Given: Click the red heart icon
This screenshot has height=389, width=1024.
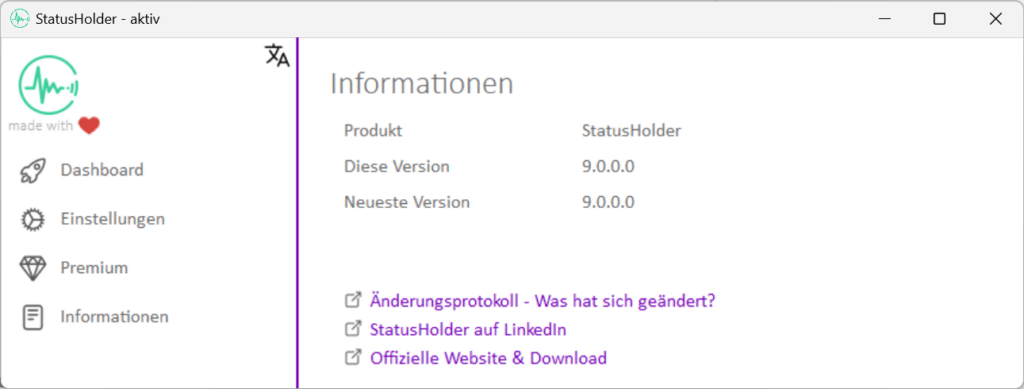Looking at the screenshot, I should tap(89, 125).
